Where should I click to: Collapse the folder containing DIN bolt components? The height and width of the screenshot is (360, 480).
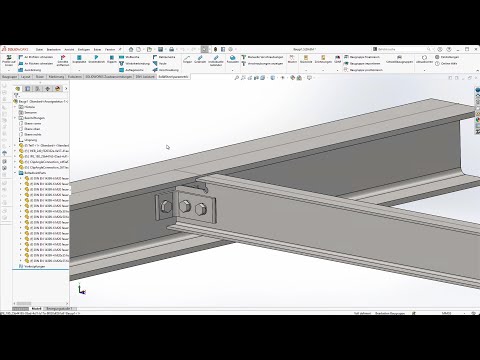(x=15, y=173)
